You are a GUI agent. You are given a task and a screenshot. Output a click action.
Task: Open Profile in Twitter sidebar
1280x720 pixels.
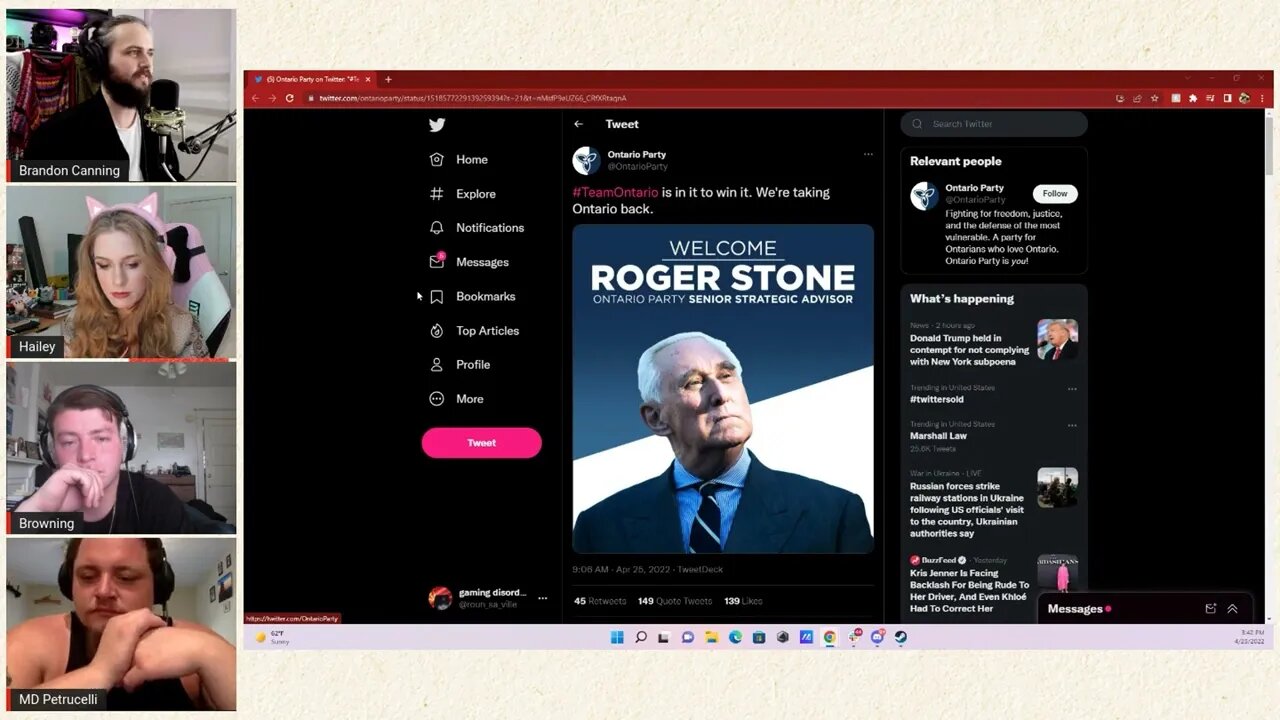460,365
